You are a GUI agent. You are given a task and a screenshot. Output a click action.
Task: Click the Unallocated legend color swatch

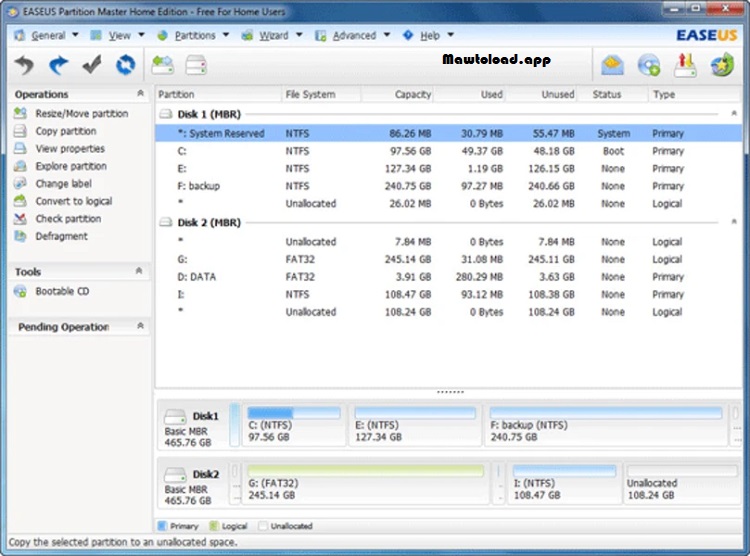[x=262, y=526]
